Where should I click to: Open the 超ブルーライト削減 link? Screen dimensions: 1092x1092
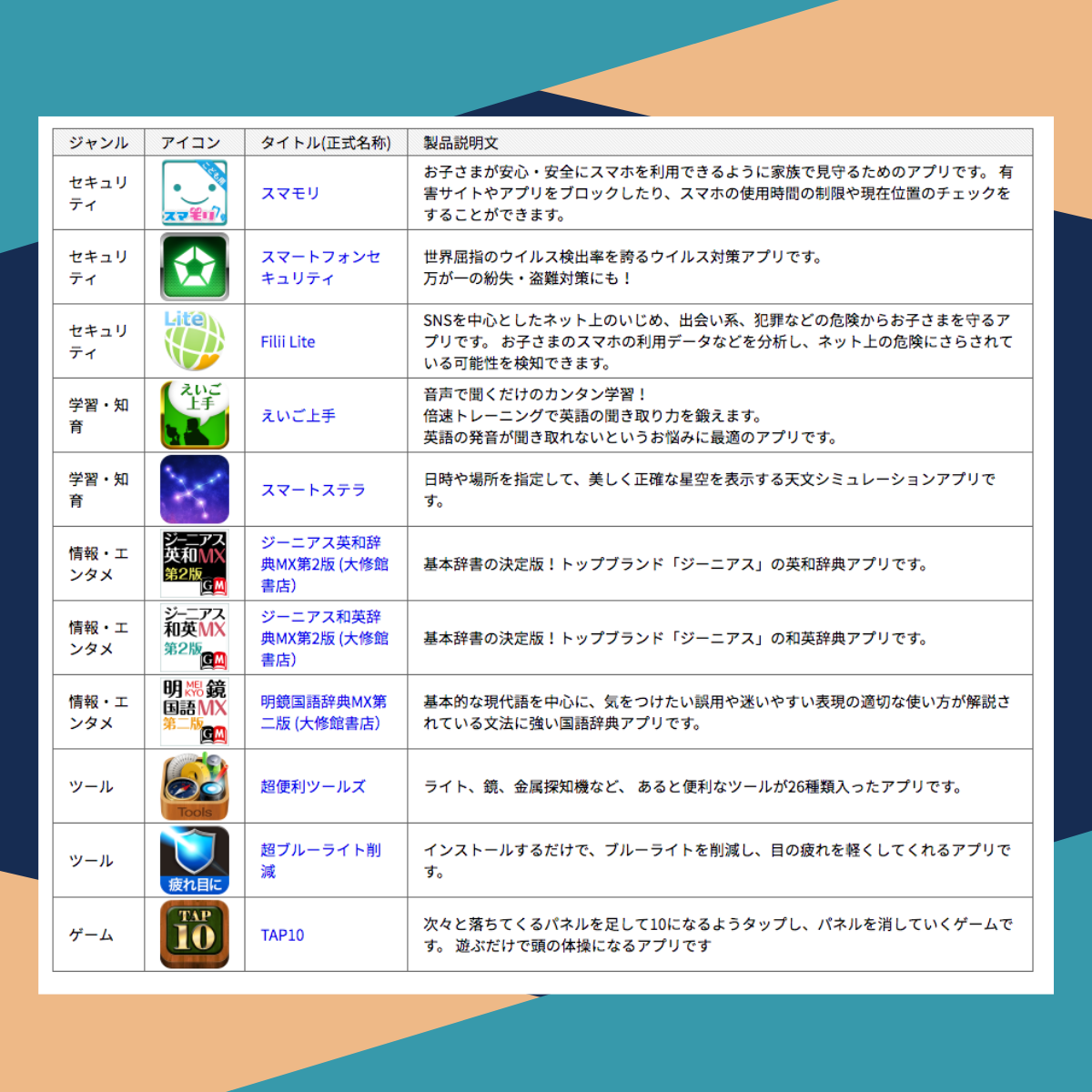320,861
